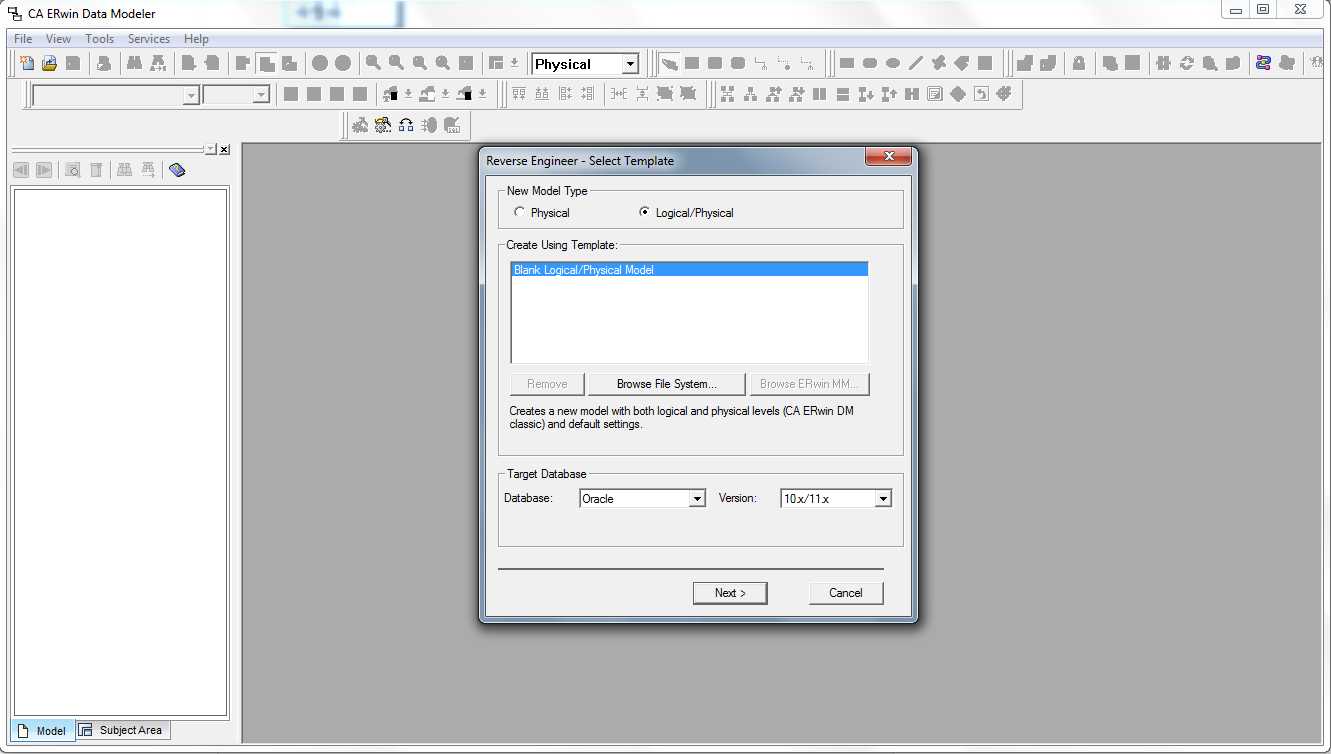Click the Model Explorer forward arrow
Image resolution: width=1331 pixels, height=754 pixels.
(44, 170)
